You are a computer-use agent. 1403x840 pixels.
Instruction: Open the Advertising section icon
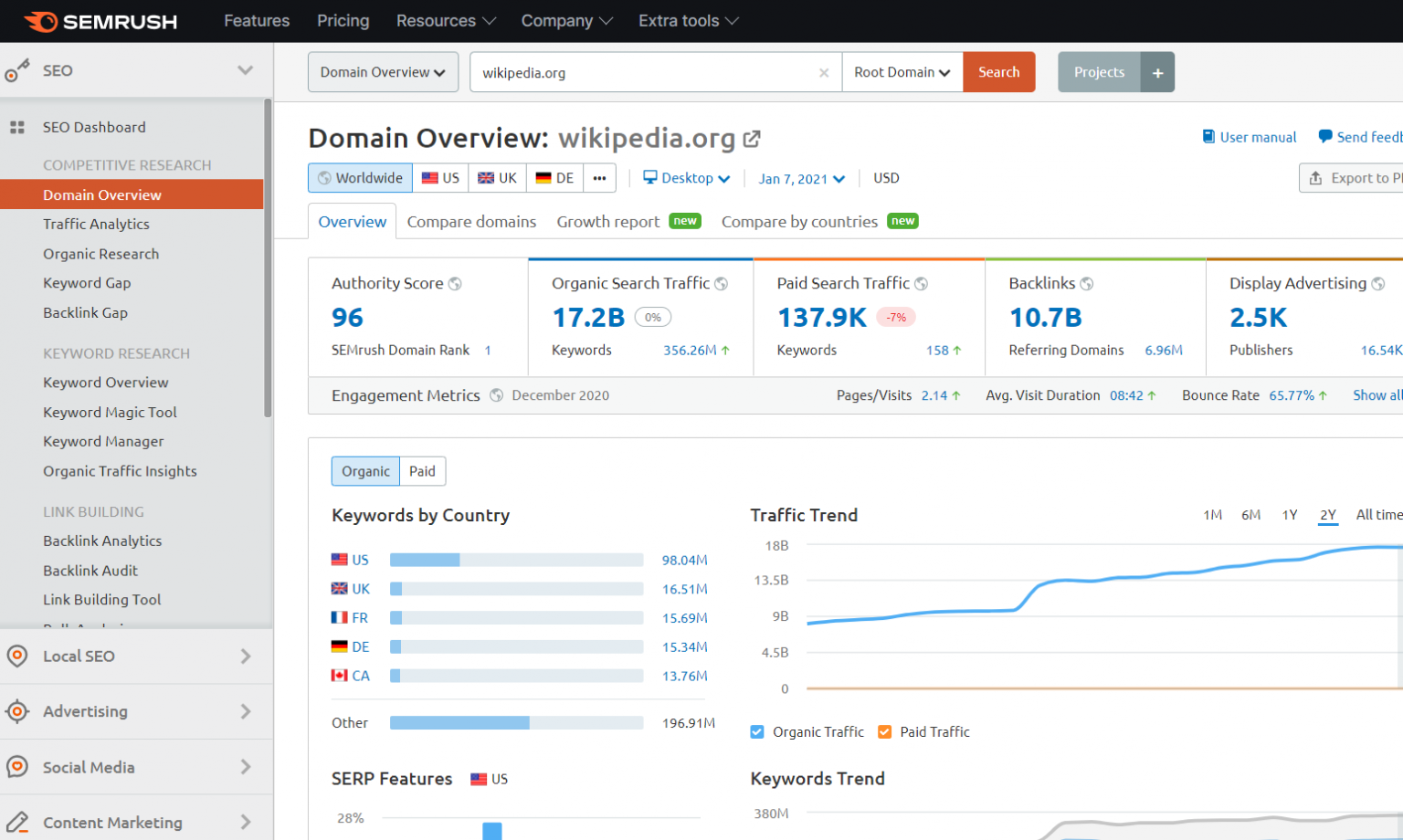[x=16, y=711]
